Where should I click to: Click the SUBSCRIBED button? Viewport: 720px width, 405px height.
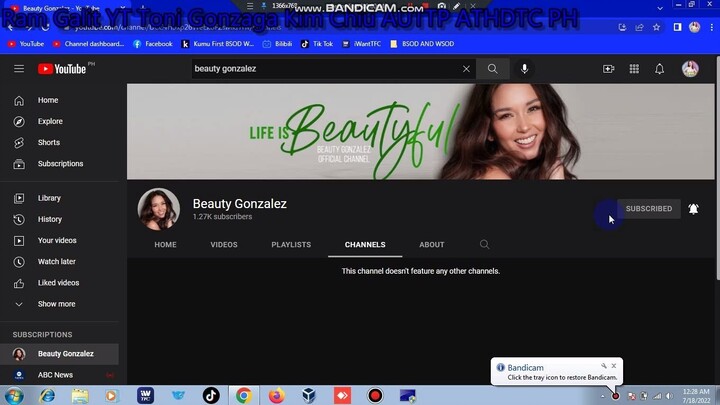coord(649,208)
